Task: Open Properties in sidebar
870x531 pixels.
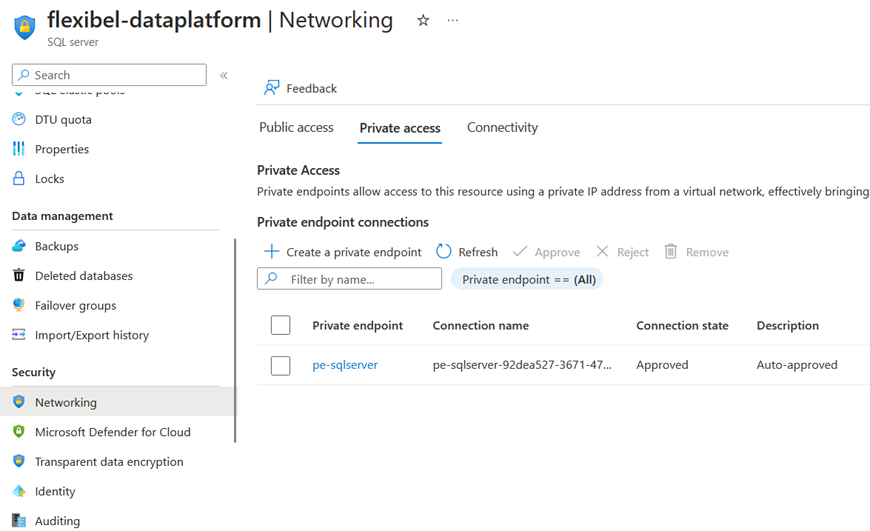Action: click(62, 149)
